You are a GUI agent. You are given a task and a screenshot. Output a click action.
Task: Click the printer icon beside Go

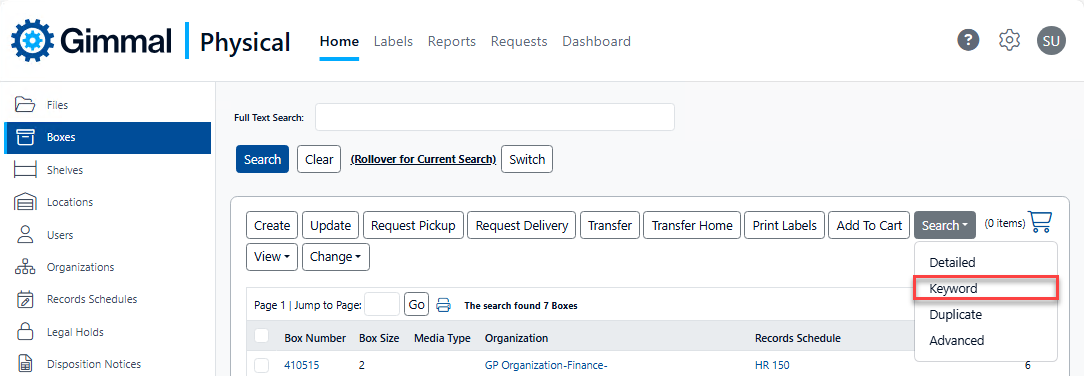tap(444, 305)
